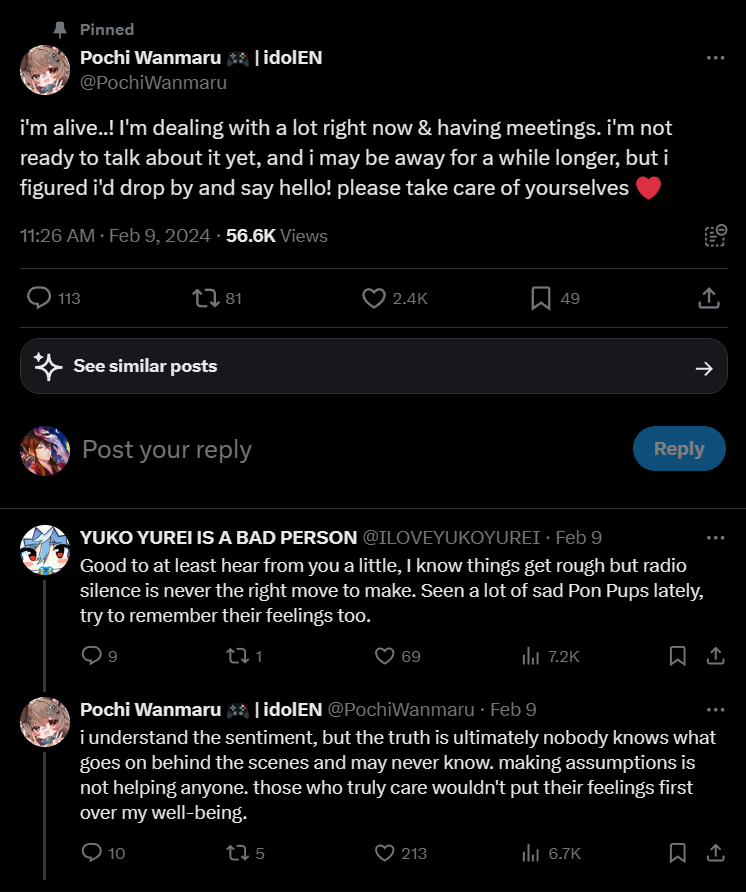Open more options on YUKO YUREI reply
This screenshot has height=892, width=746.
coord(714,538)
